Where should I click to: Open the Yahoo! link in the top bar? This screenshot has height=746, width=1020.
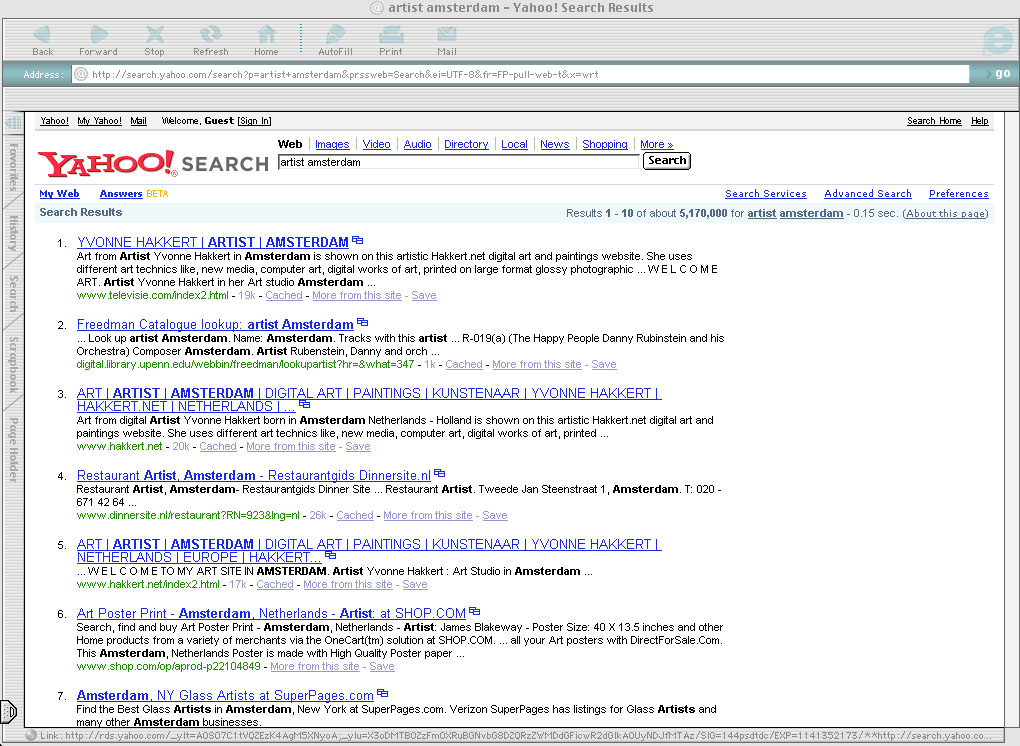tap(54, 121)
